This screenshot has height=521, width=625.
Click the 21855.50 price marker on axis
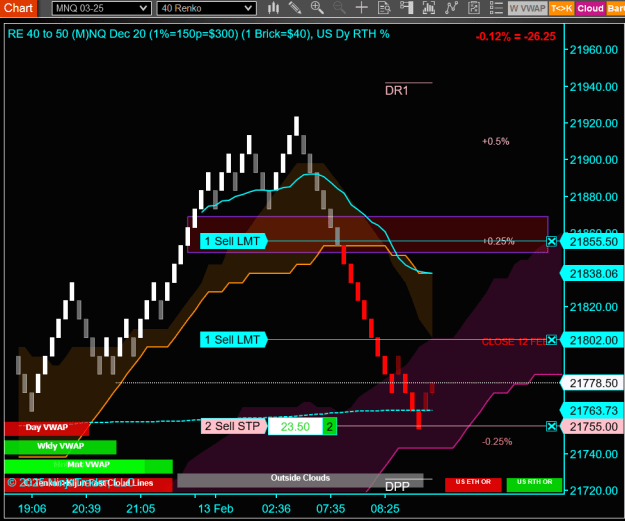point(593,242)
